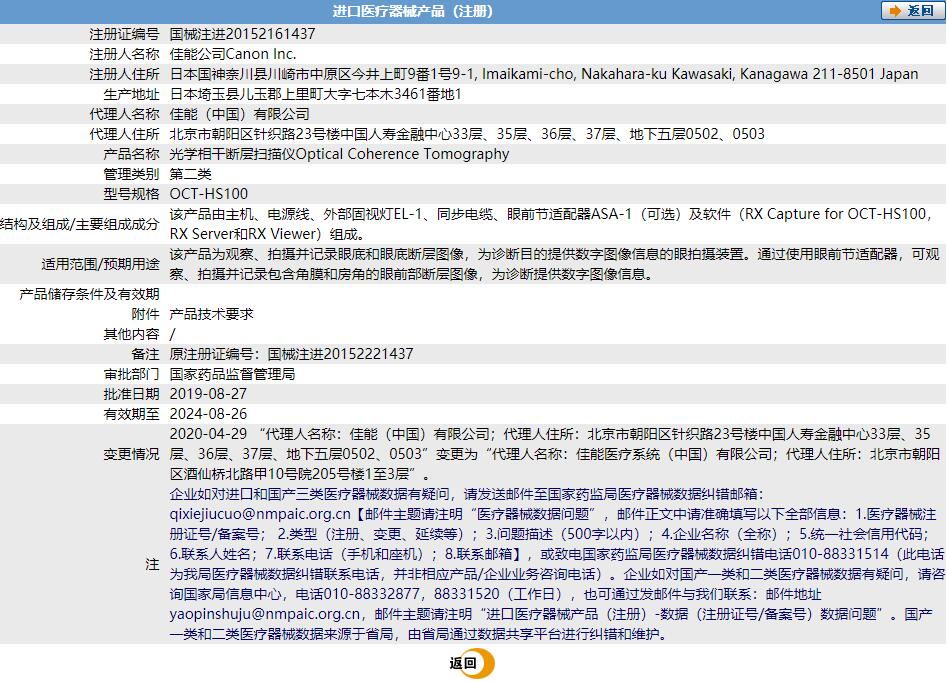Click the label 审批部门

pyautogui.click(x=132, y=374)
